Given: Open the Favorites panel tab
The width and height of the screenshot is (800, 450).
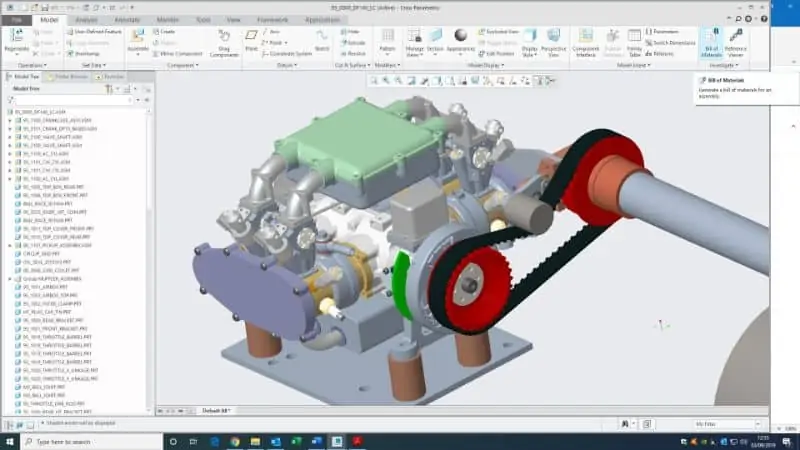Looking at the screenshot, I should click(110, 77).
